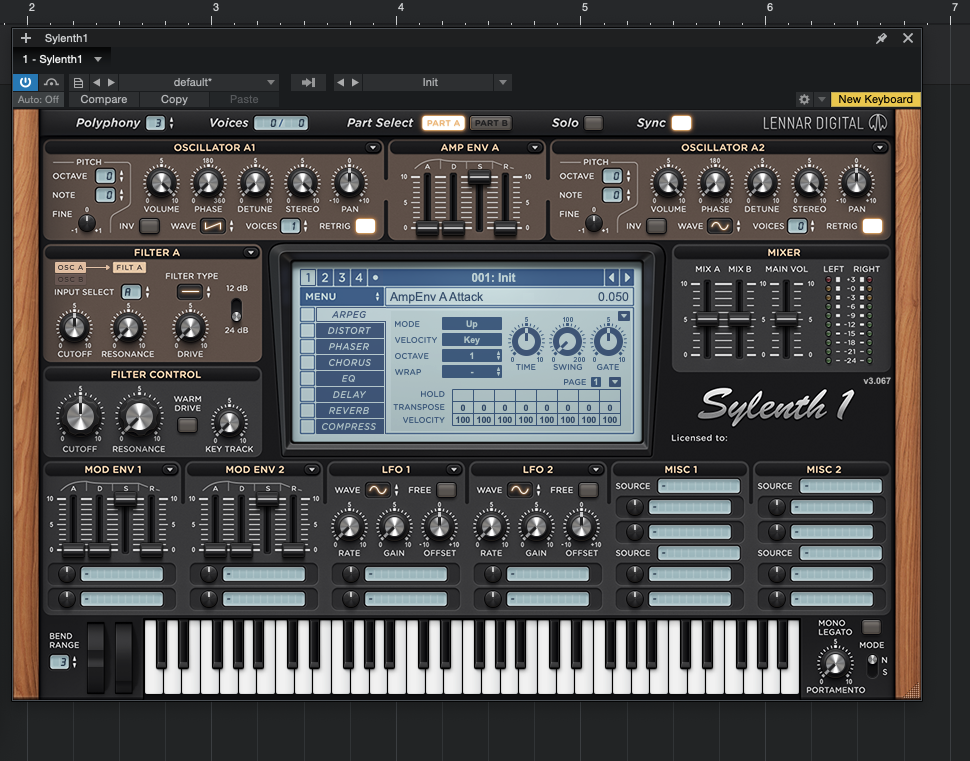
Task: Select the REVERB effect tab
Action: click(349, 411)
